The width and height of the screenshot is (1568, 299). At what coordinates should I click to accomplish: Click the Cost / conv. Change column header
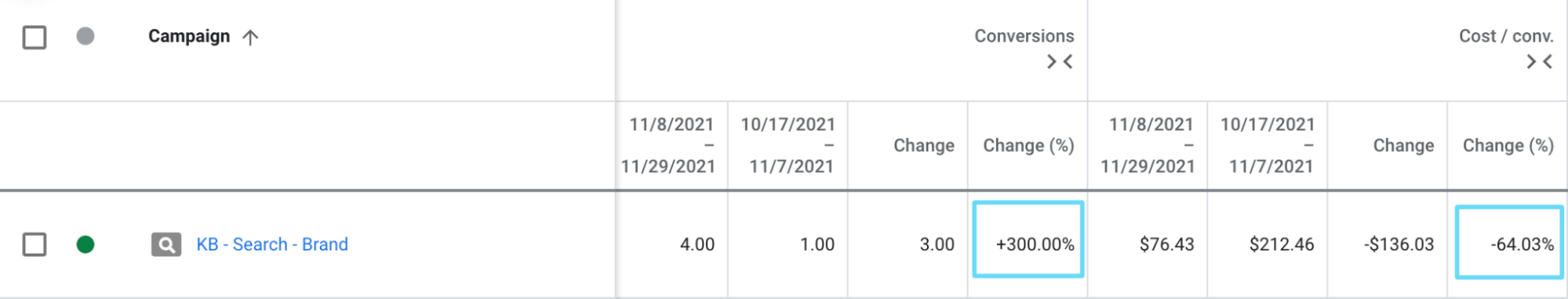pyautogui.click(x=1403, y=146)
